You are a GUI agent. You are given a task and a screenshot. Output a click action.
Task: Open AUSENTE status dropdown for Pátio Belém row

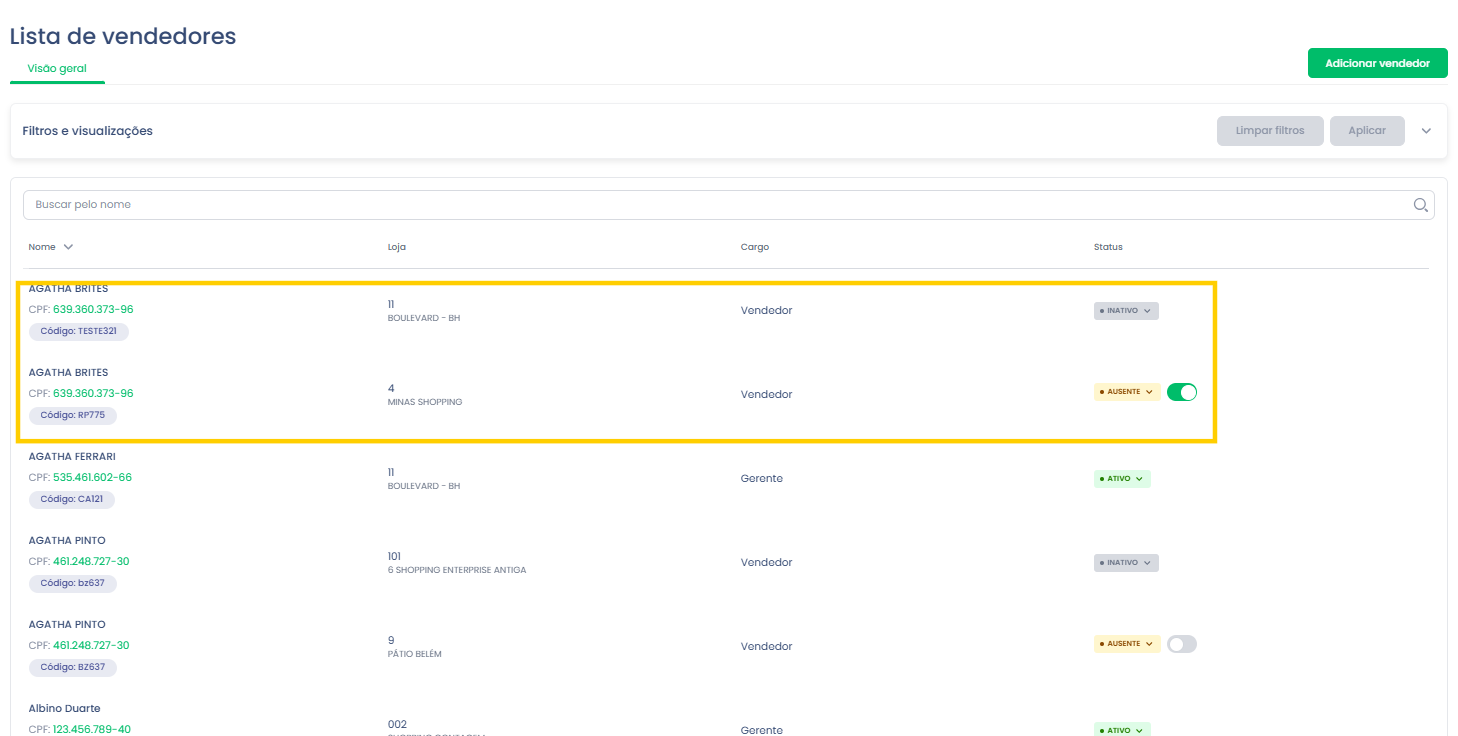(x=1127, y=644)
